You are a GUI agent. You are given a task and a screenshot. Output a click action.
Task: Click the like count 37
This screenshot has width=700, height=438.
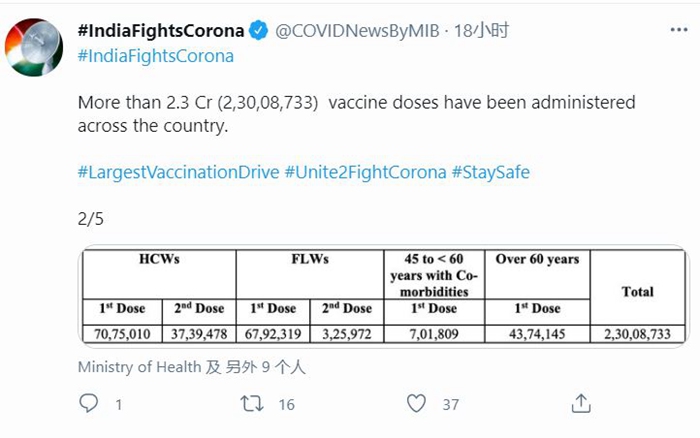coord(450,404)
